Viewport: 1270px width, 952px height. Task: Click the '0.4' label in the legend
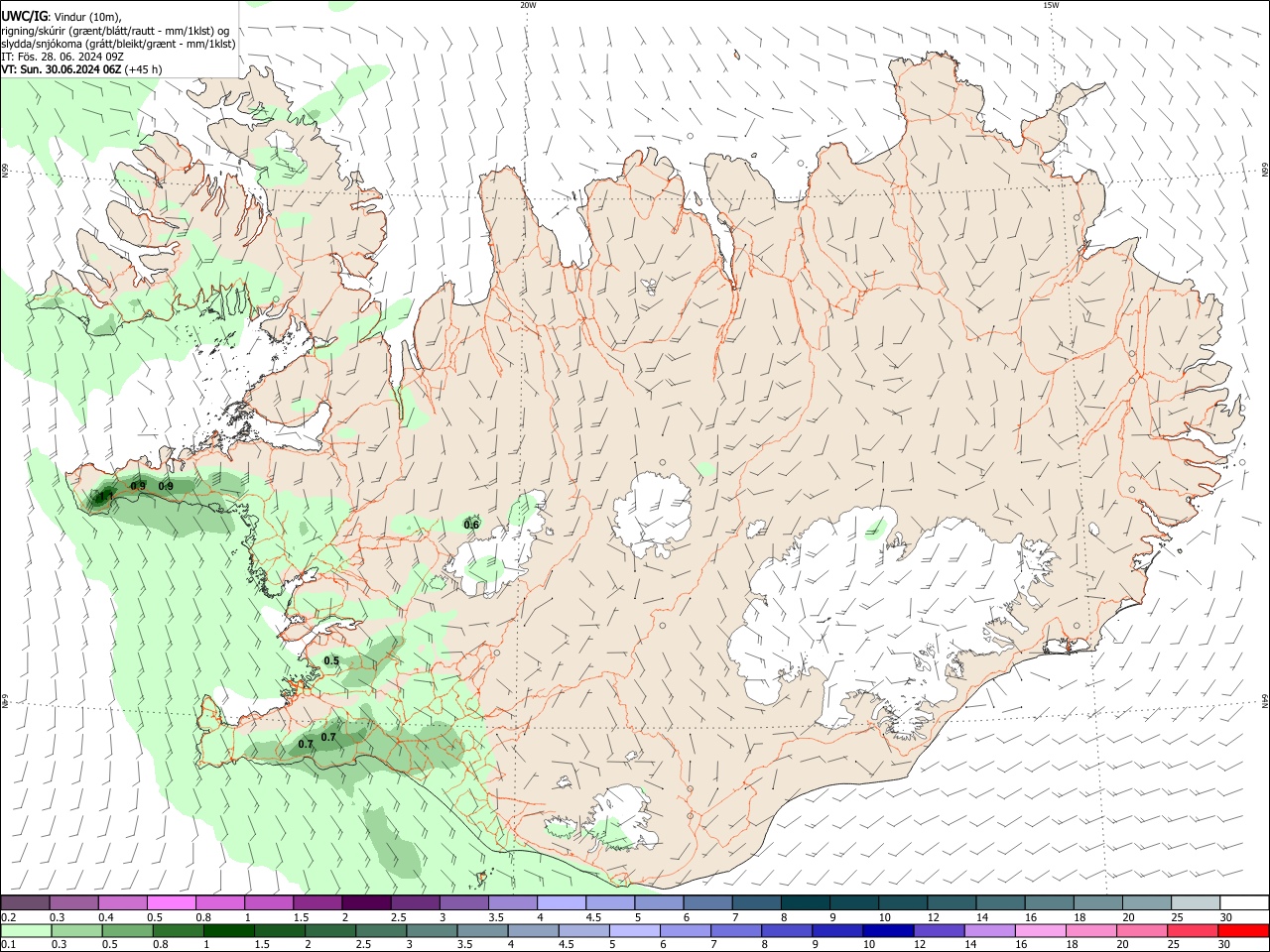(106, 917)
